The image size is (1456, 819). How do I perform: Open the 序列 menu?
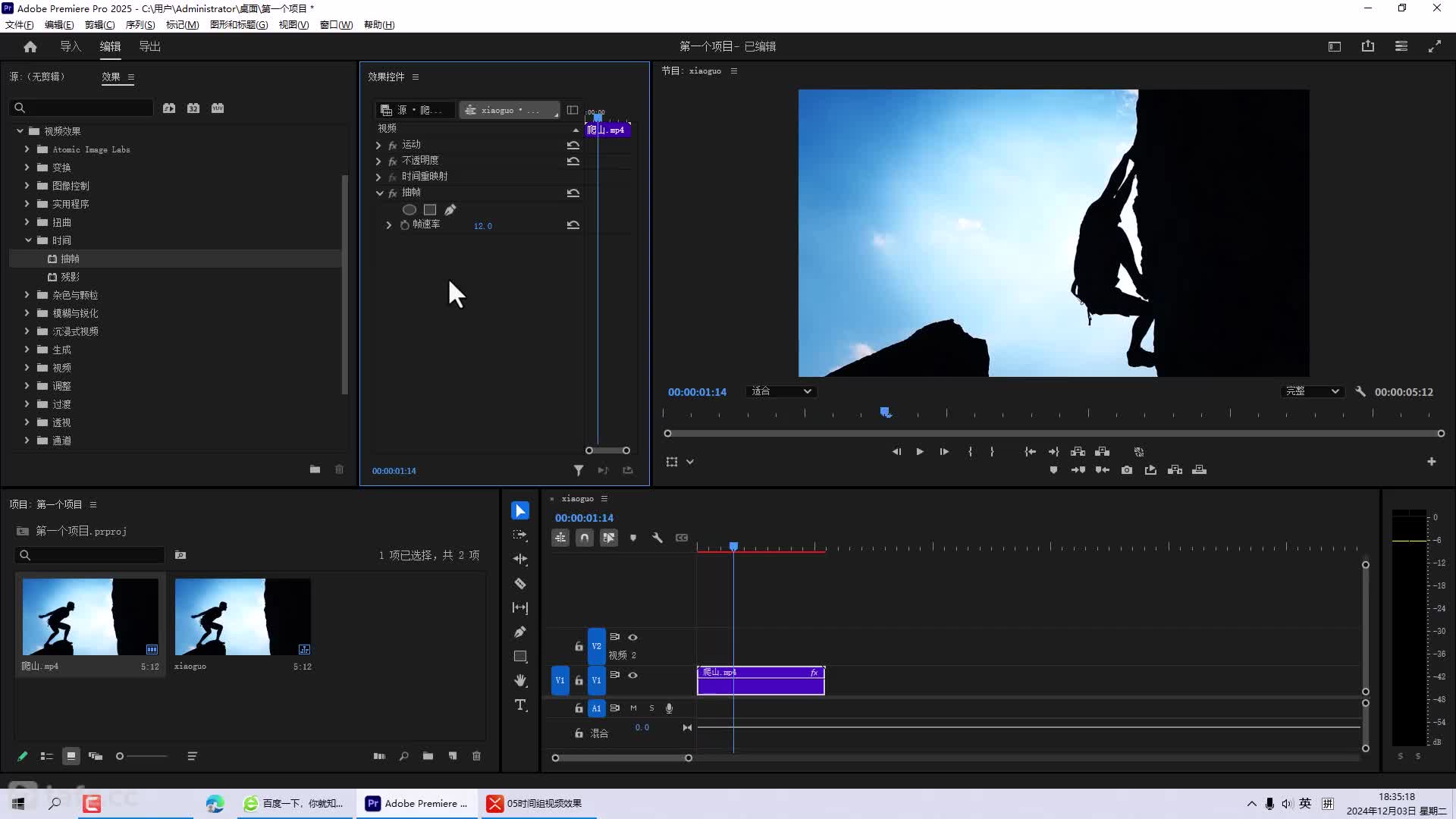[x=140, y=25]
